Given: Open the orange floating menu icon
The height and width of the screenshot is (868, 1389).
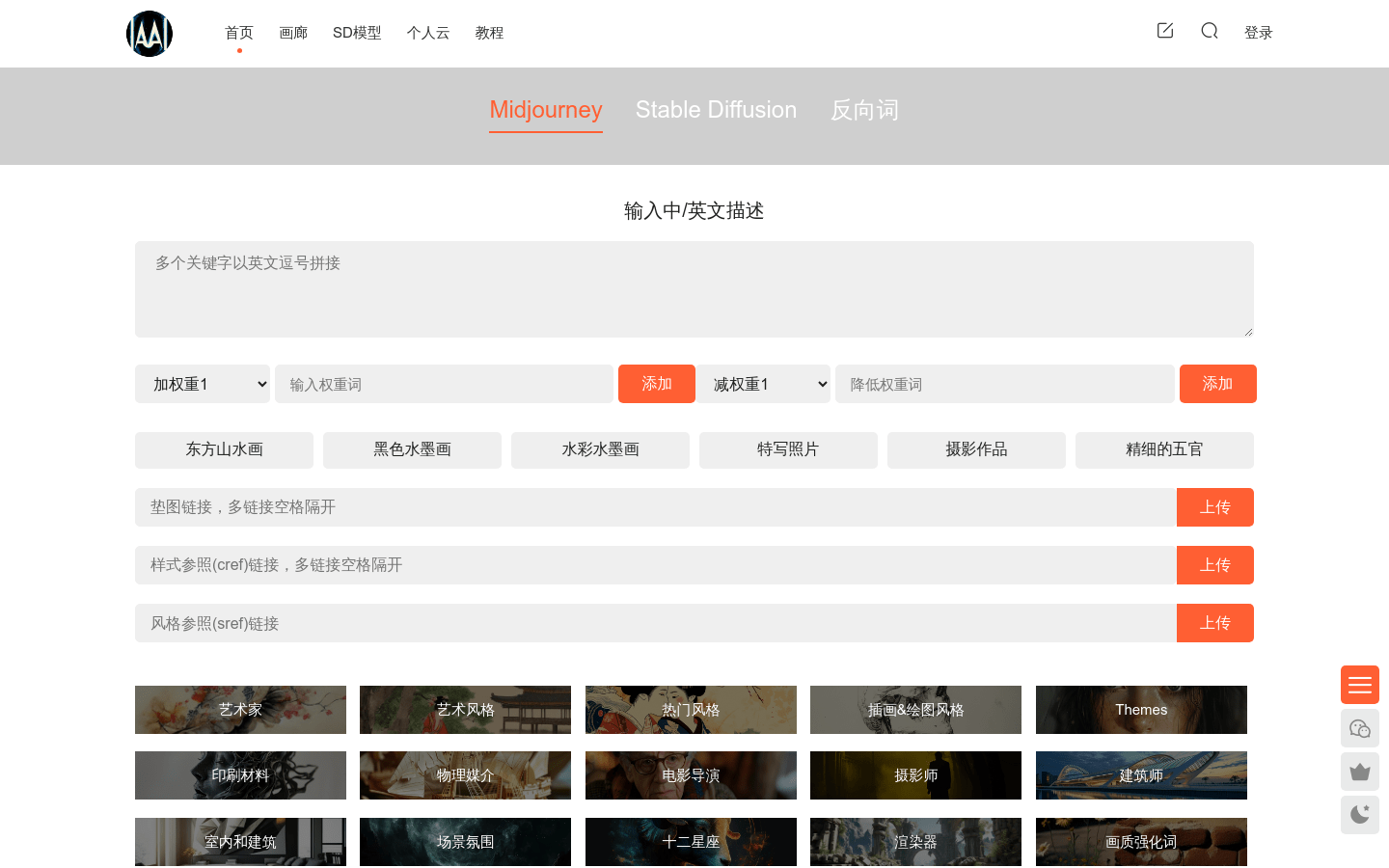Looking at the screenshot, I should (x=1360, y=685).
